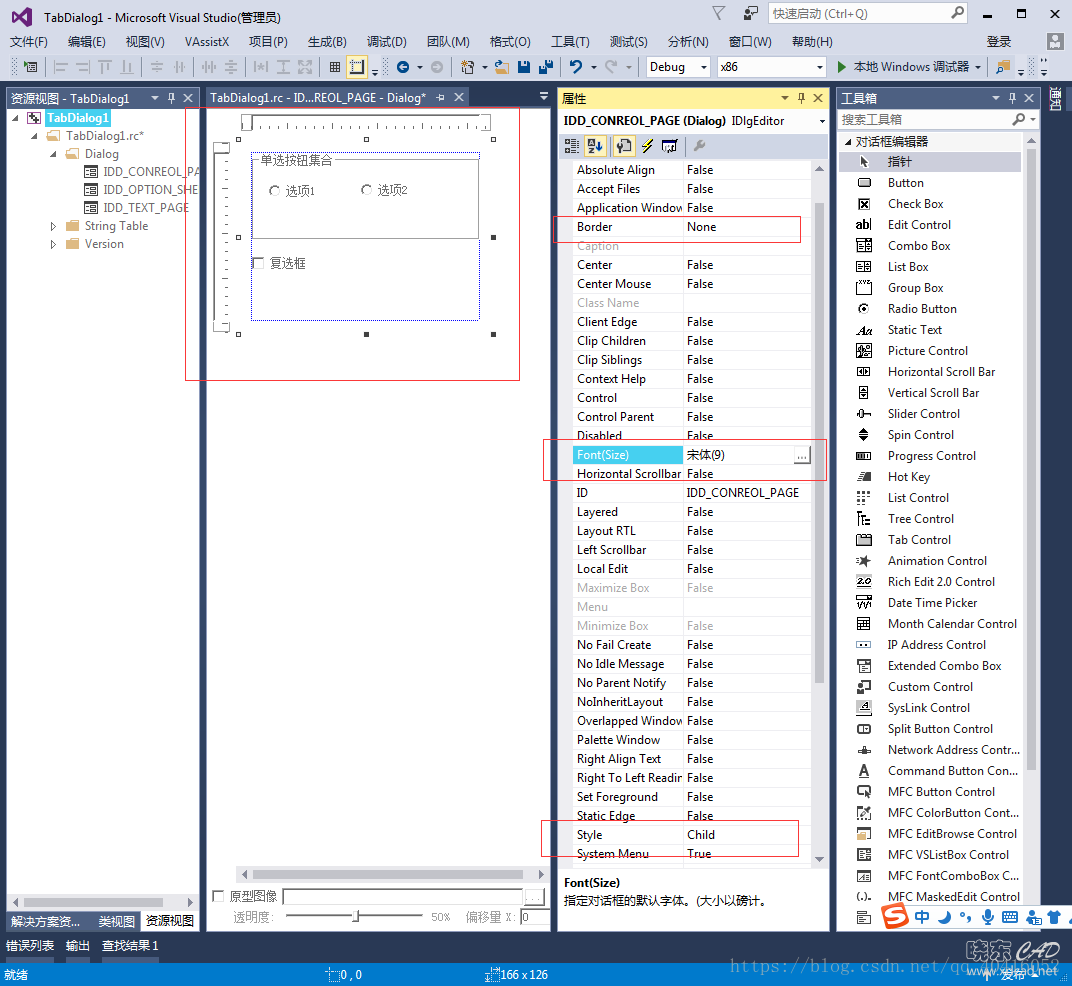Show the Properties page icon
This screenshot has height=986, width=1072.
623,146
